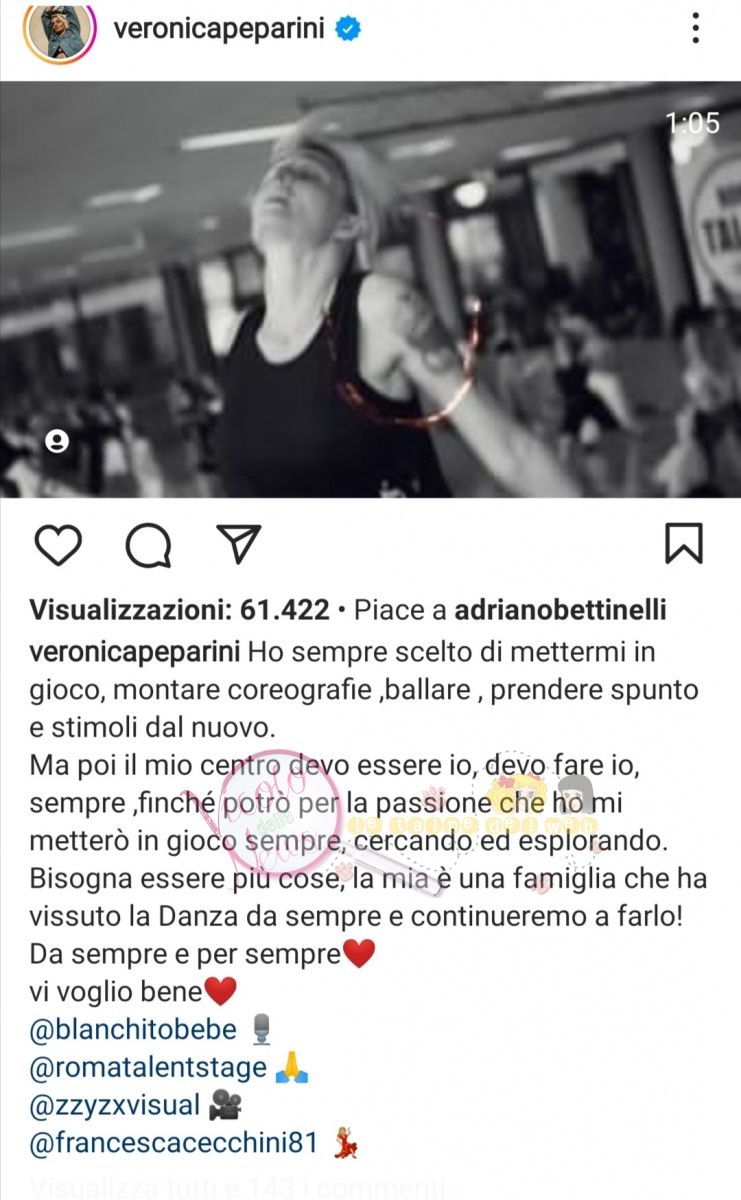View tagged people icon on video
Screen dimensions: 741x1200
pyautogui.click(x=57, y=440)
